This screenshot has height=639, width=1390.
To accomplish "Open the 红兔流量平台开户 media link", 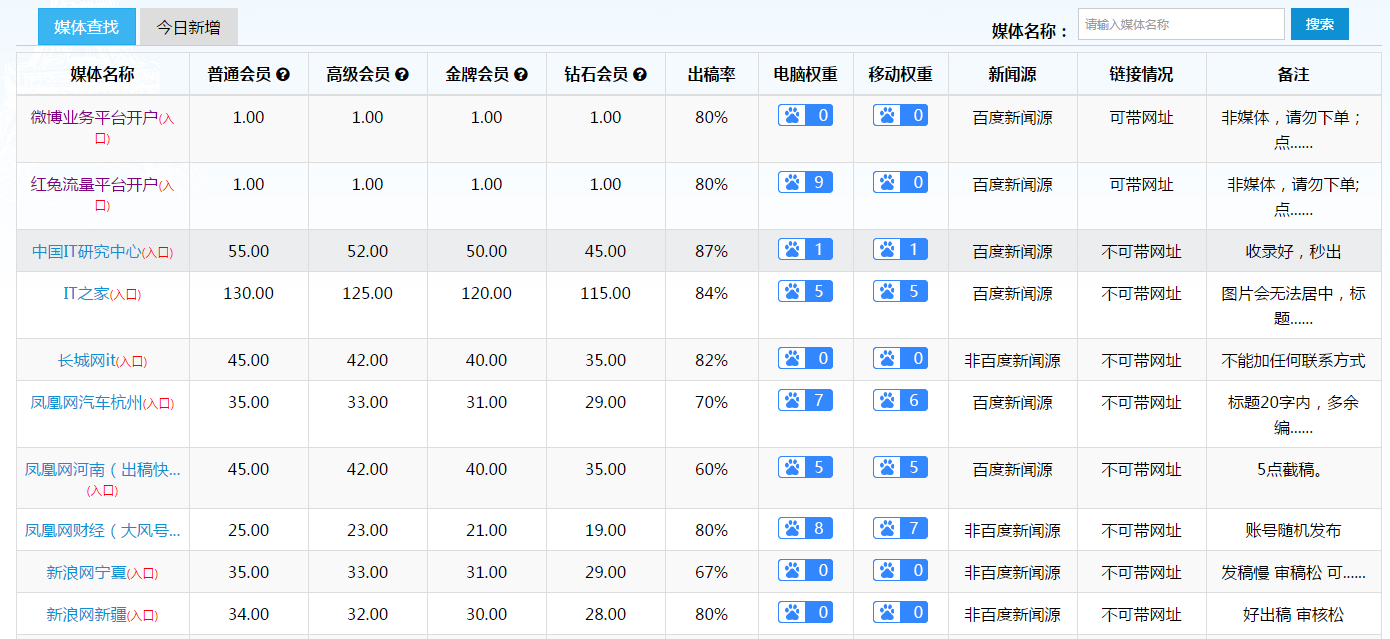I will 94,185.
